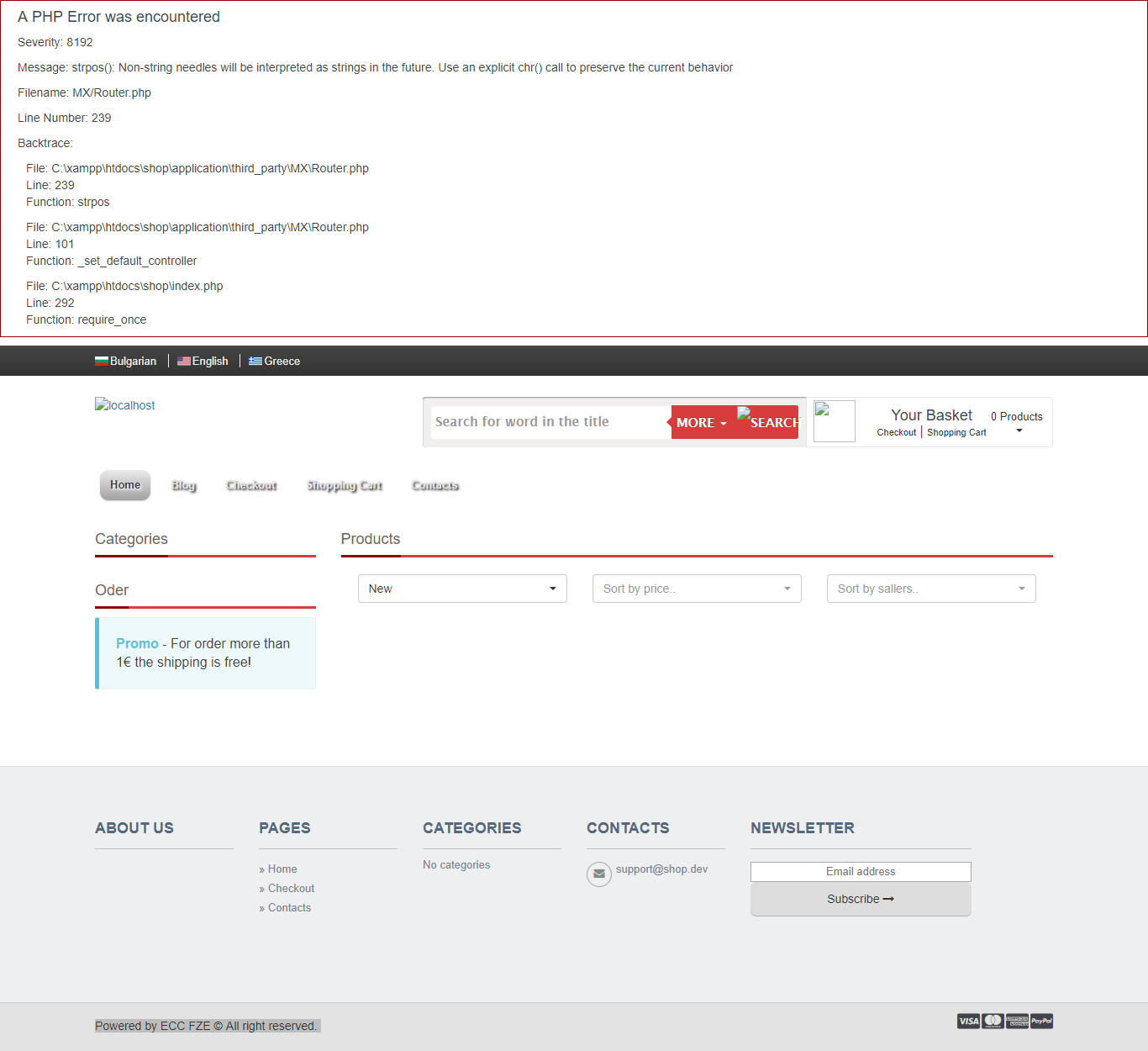Click the Mastercard payment icon
The height and width of the screenshot is (1051, 1148).
(993, 1021)
